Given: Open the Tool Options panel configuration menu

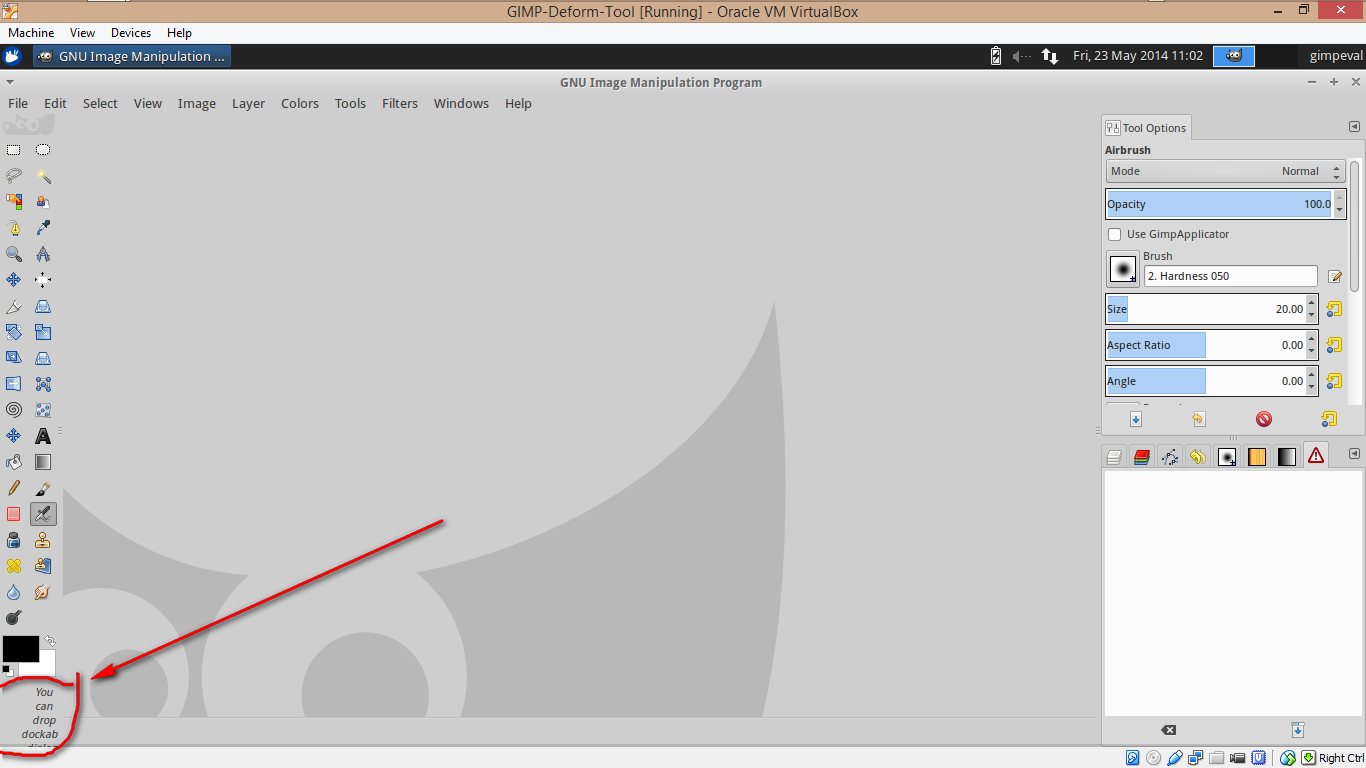Looking at the screenshot, I should point(1354,127).
